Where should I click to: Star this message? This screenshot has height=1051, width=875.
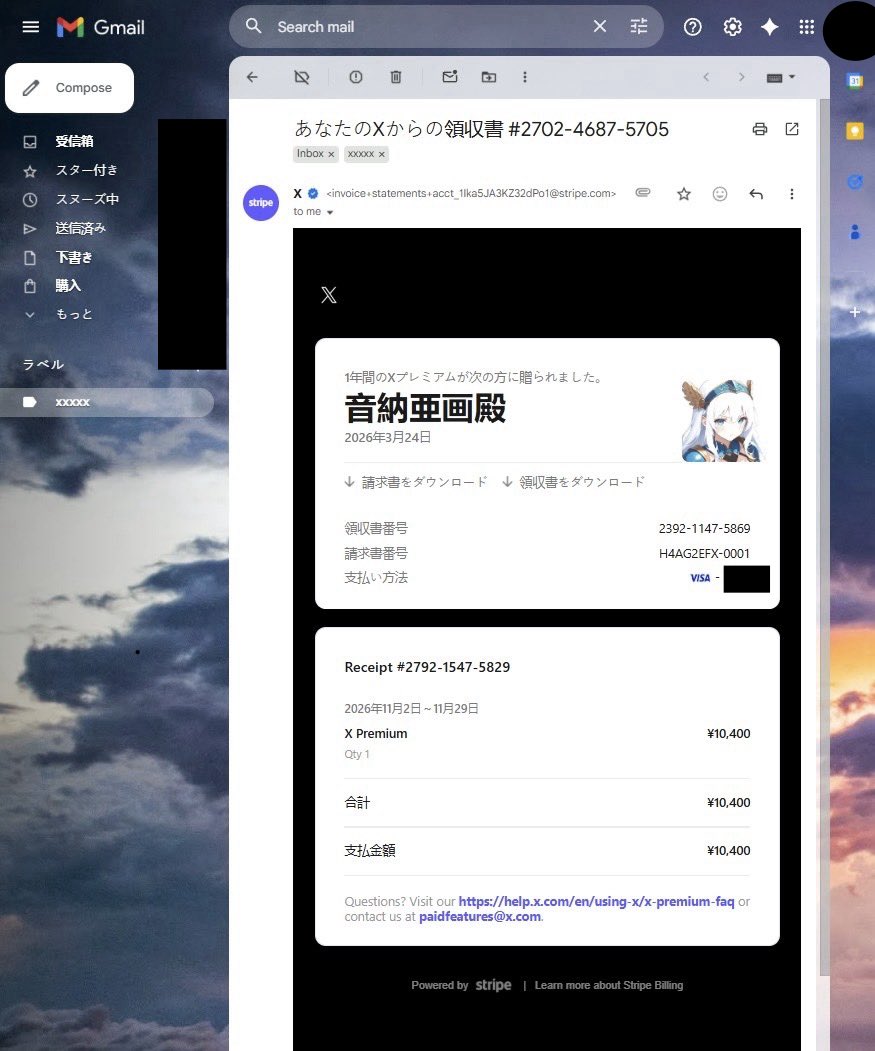pos(684,194)
